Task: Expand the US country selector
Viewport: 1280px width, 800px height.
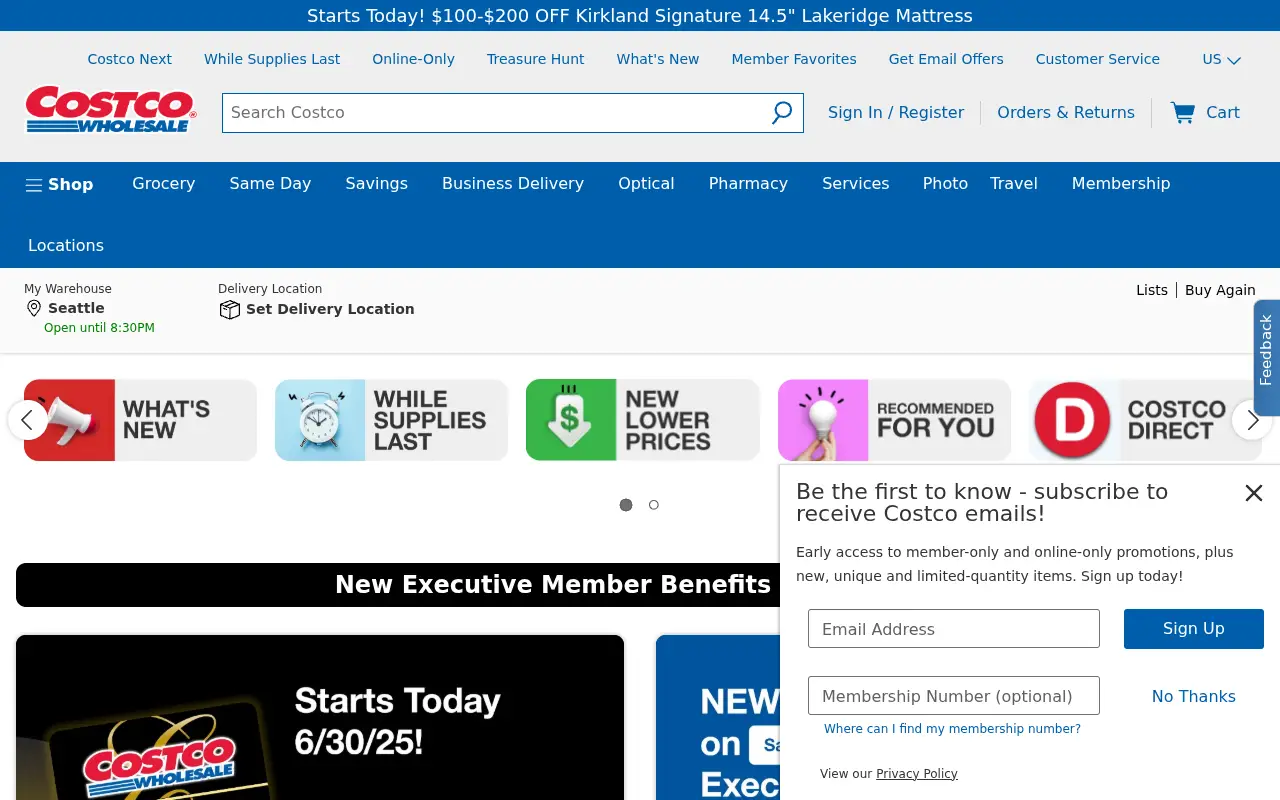Action: tap(1221, 59)
